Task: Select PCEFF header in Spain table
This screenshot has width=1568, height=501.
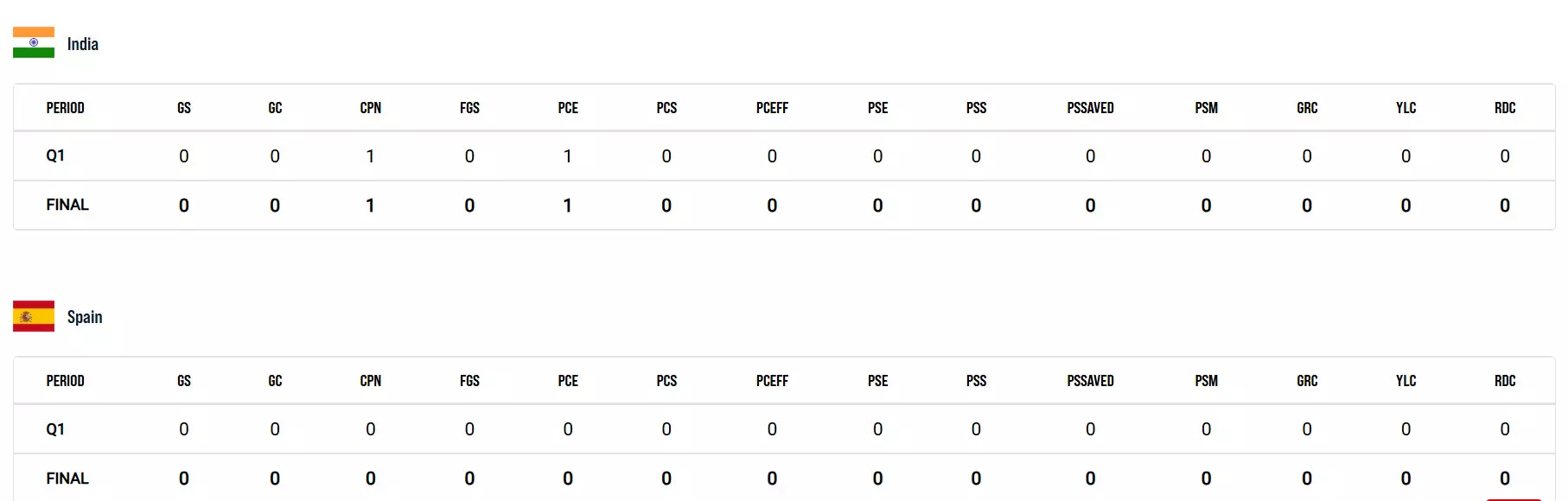Action: pos(772,381)
